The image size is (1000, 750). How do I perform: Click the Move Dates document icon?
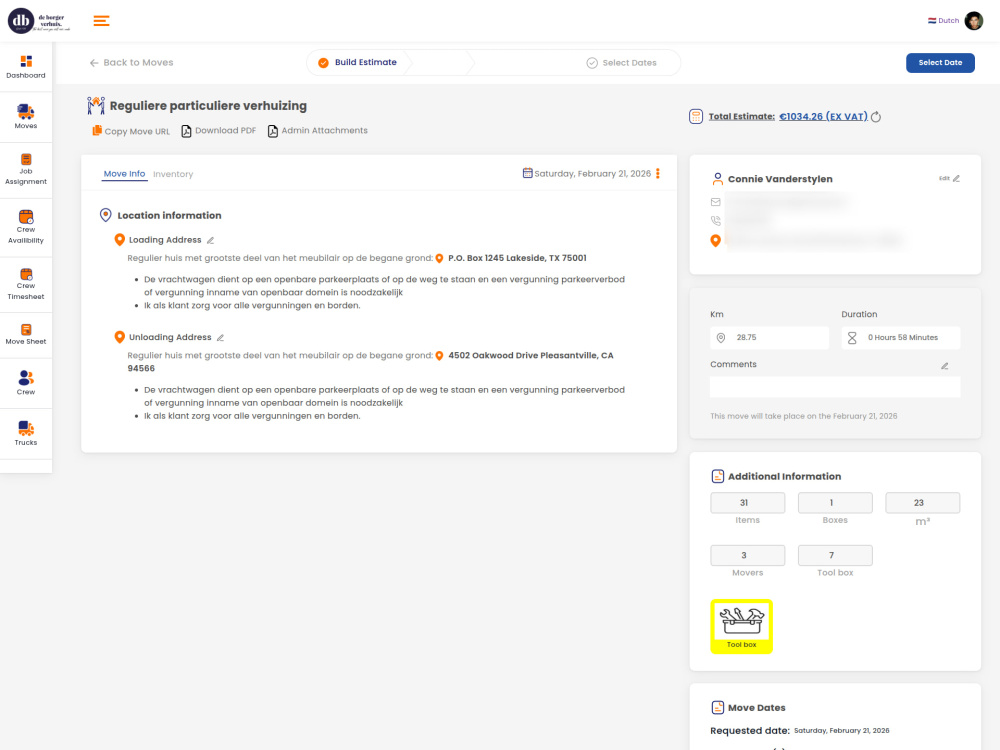pos(717,708)
